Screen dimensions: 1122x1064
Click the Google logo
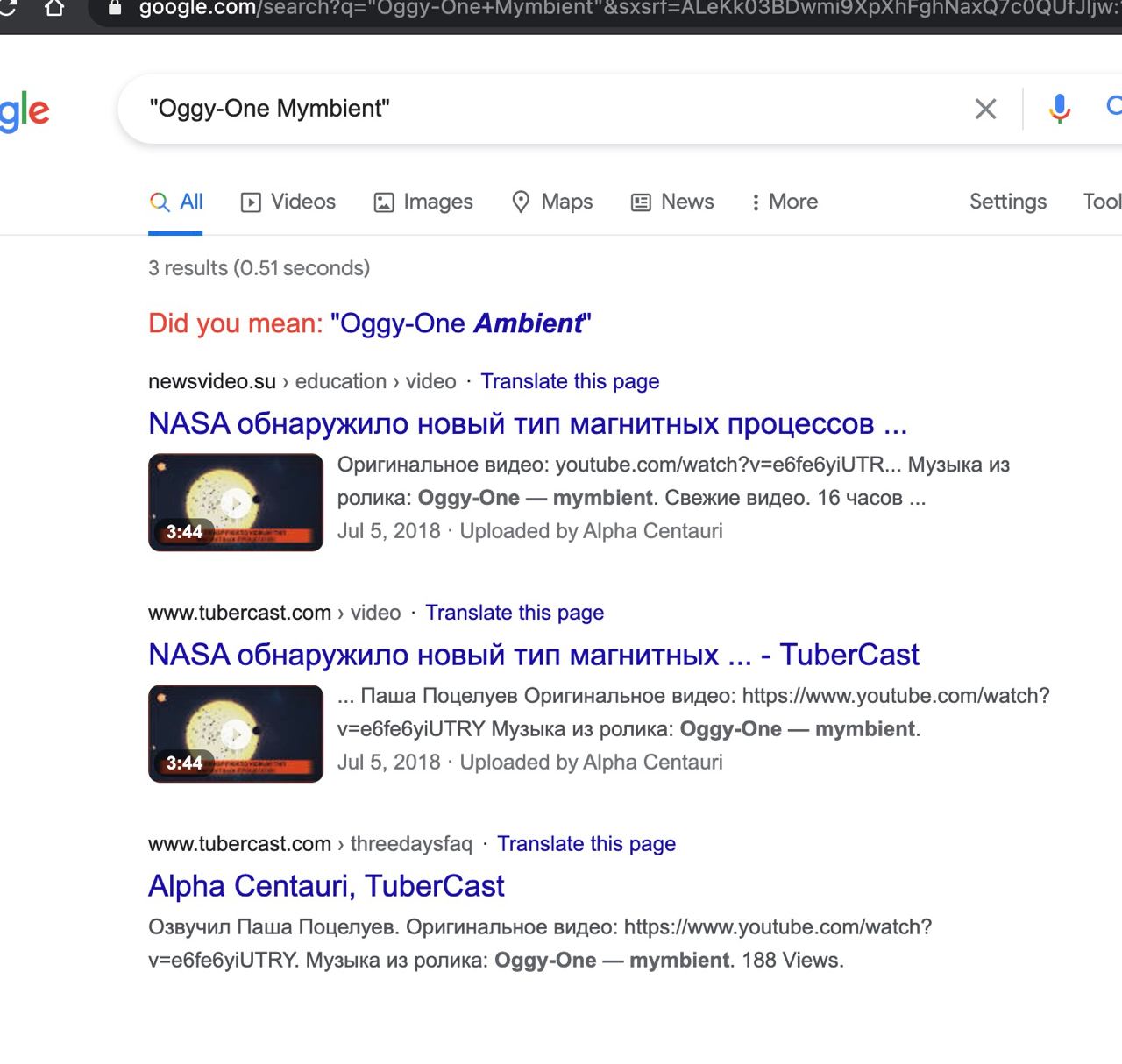click(24, 110)
